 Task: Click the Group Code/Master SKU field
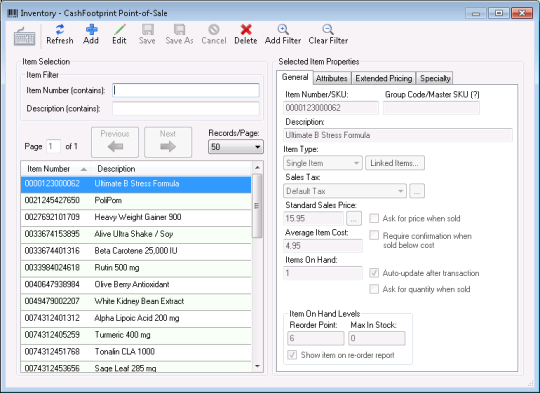[x=431, y=108]
